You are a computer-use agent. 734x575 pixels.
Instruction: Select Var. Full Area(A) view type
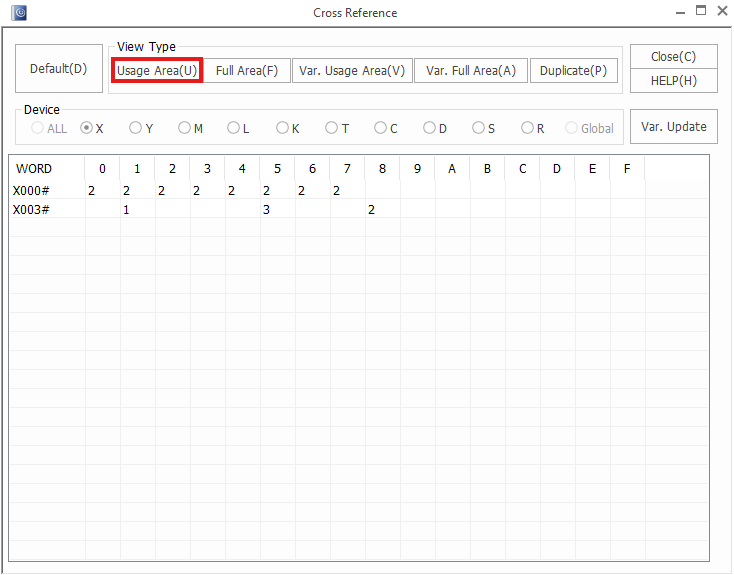(470, 71)
